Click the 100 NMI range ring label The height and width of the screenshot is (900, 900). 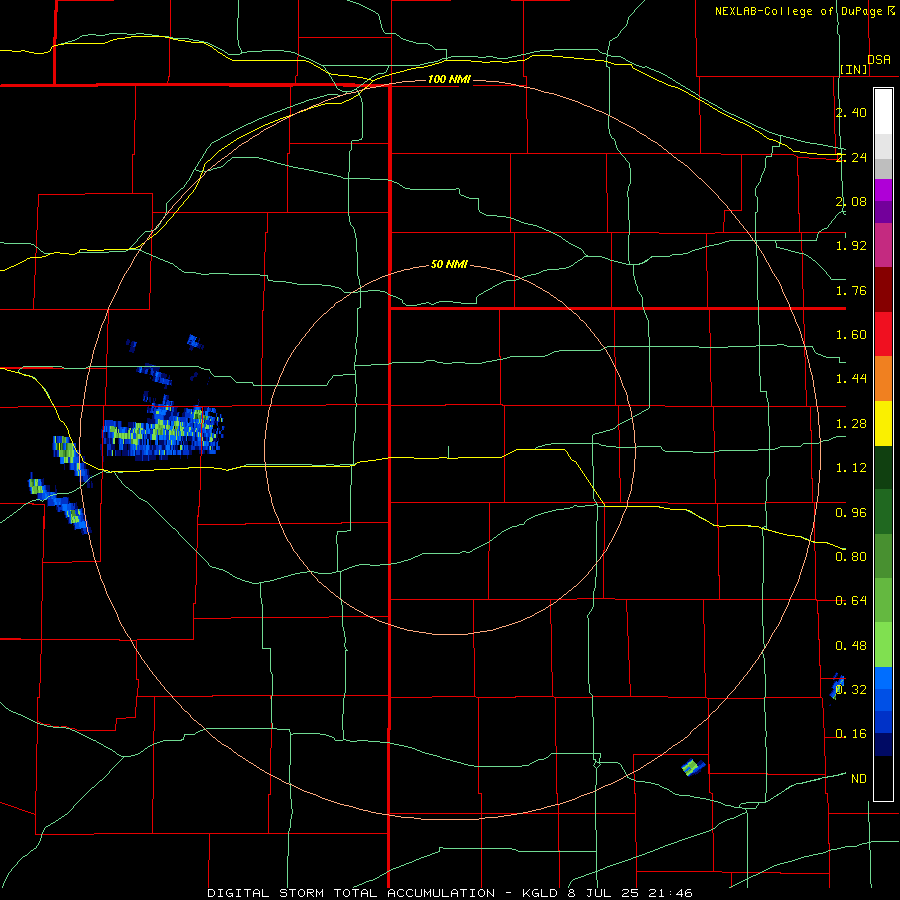point(449,79)
